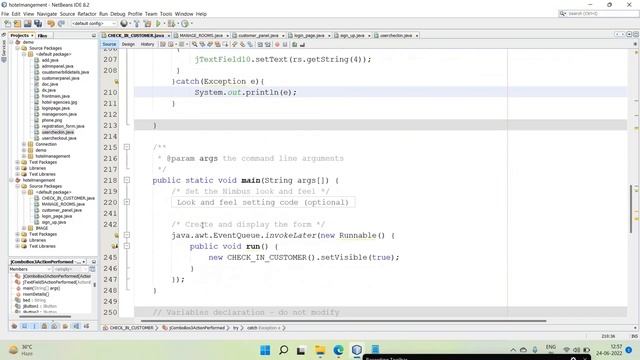Click Navigator horizontal scrollbar
Screen dimensions: 640x360
click(x=44, y=316)
